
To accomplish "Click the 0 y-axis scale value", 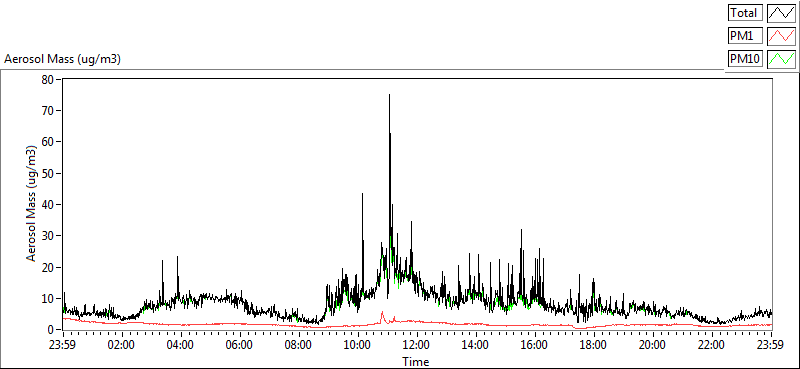I will tap(51, 330).
